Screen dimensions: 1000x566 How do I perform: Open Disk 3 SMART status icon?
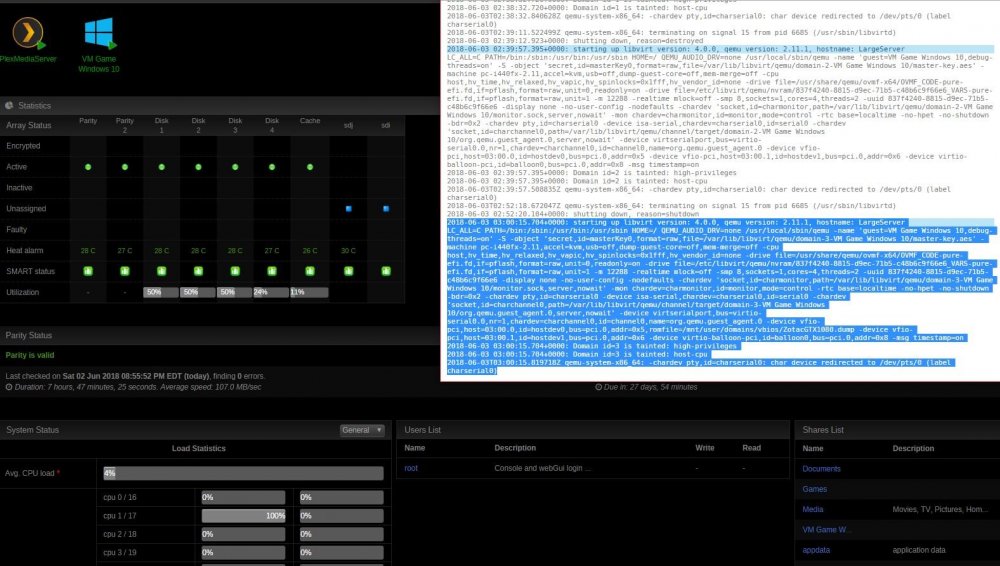(x=235, y=271)
